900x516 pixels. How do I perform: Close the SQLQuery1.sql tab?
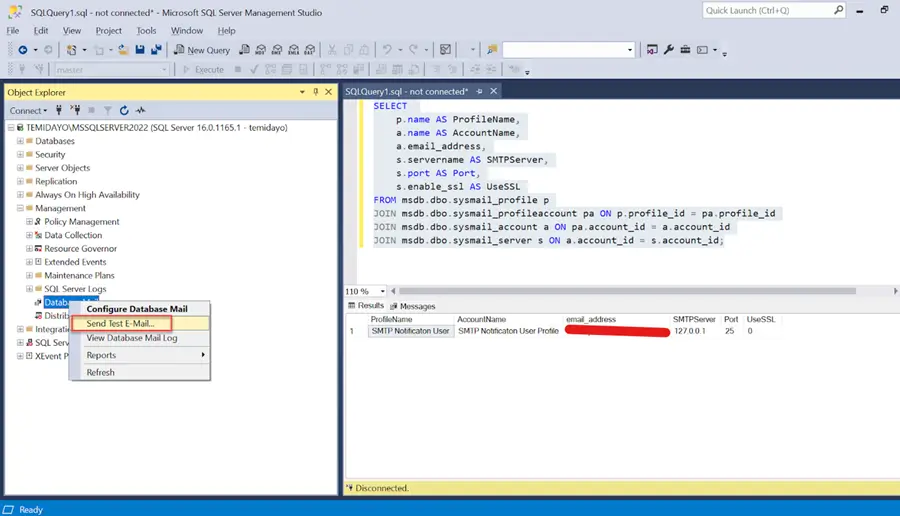point(494,91)
